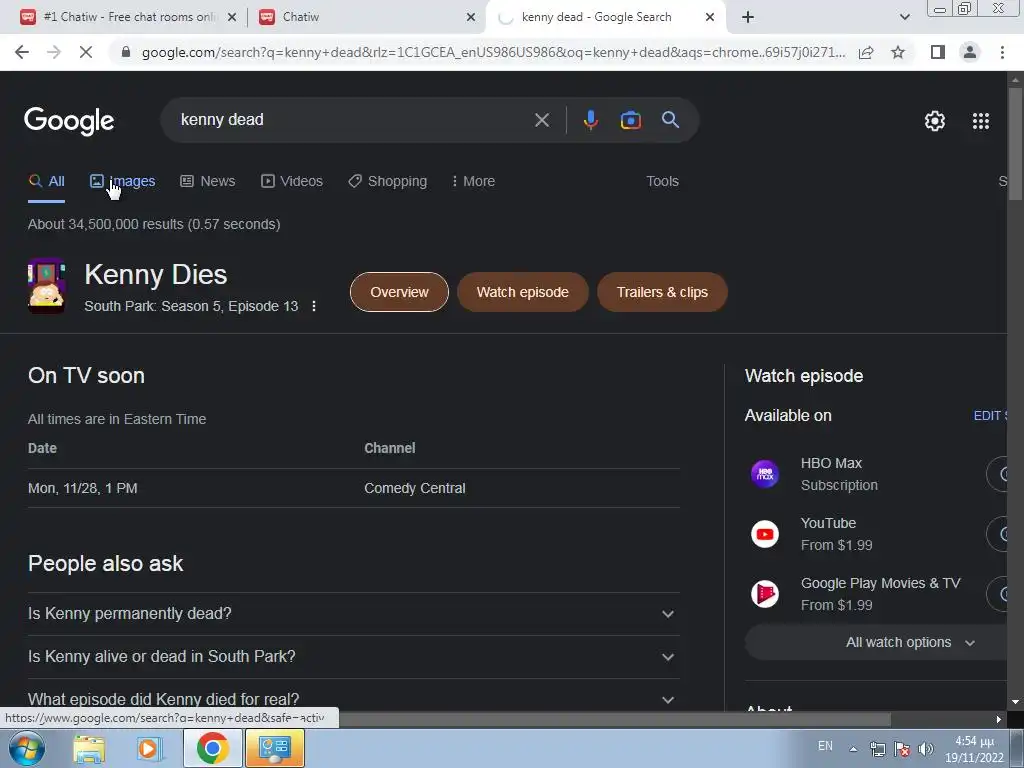Click the Google Play Movies logo
Screen dimensions: 1024x768
coord(765,594)
